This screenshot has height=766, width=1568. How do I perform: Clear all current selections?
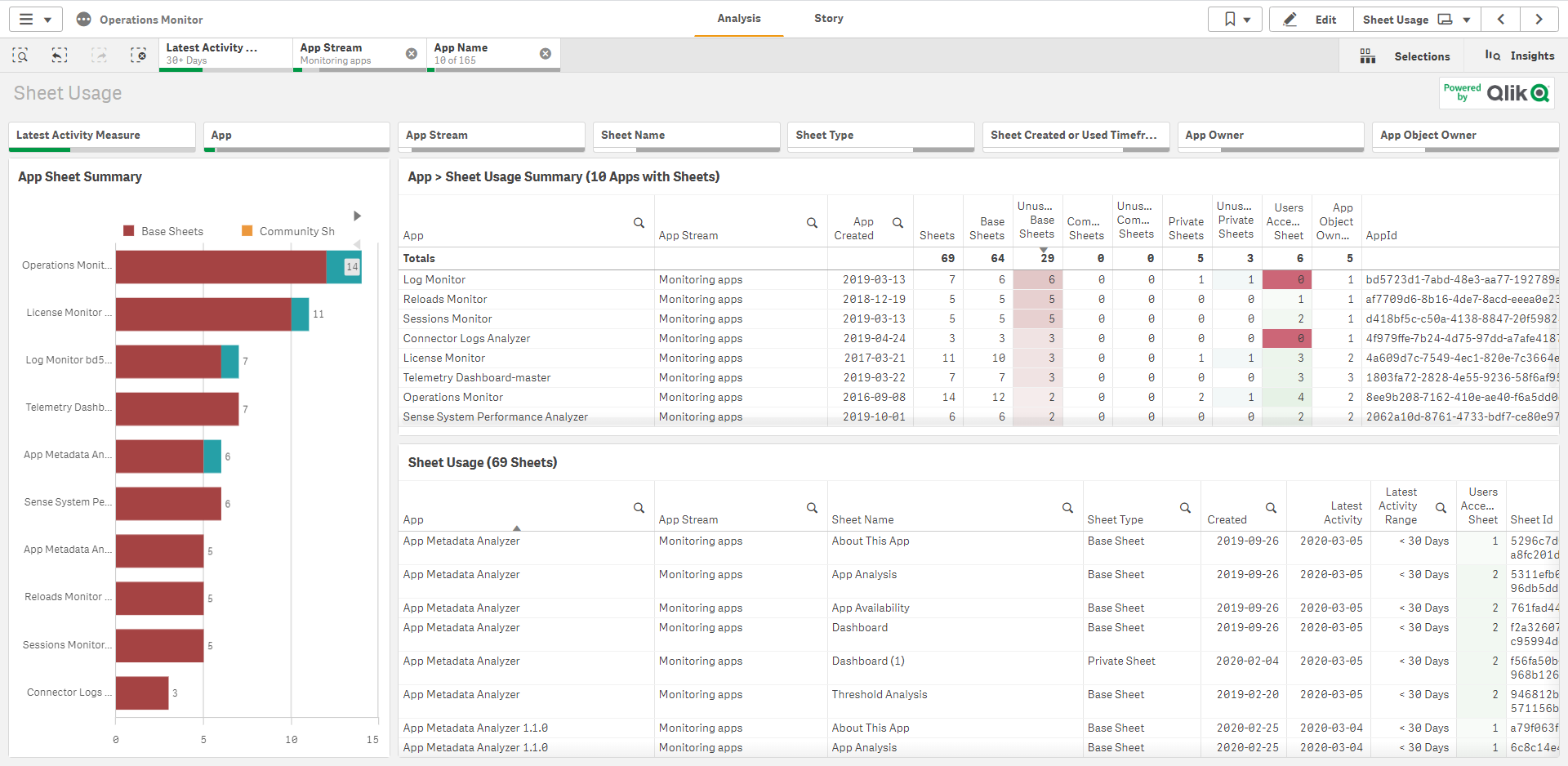click(x=139, y=56)
